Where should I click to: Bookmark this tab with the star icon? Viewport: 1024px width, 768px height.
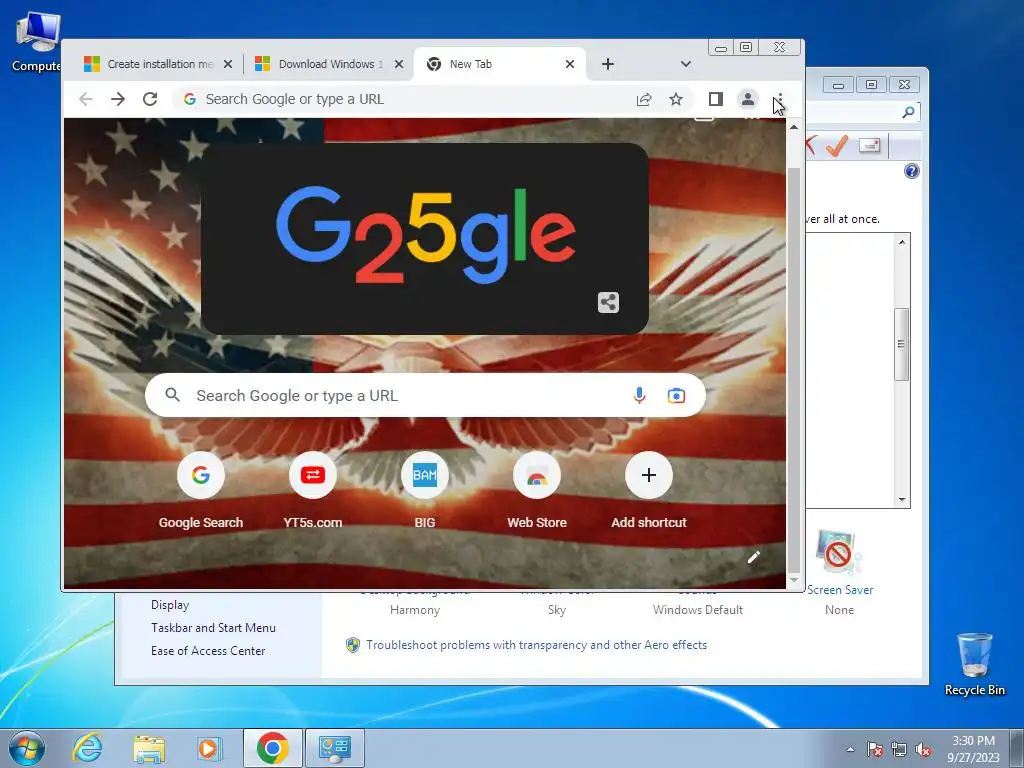676,99
